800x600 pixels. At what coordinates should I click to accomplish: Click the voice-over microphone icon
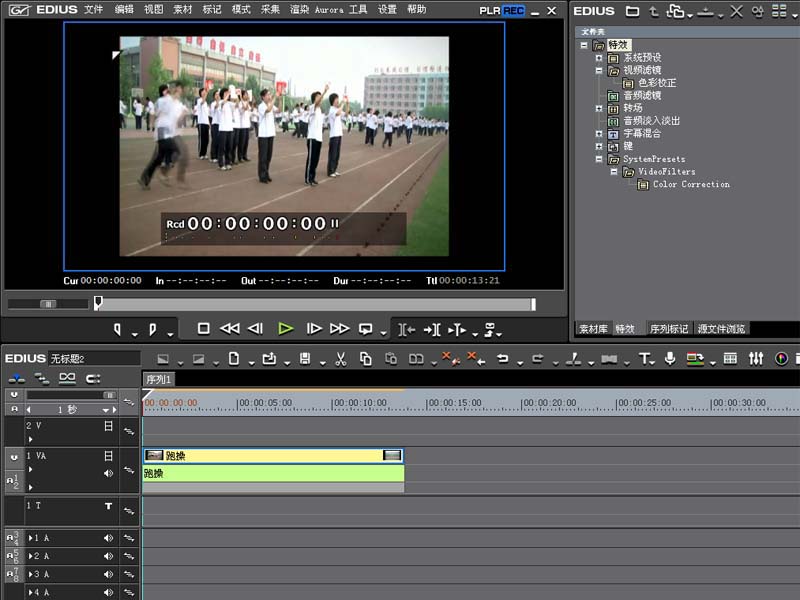pyautogui.click(x=670, y=361)
